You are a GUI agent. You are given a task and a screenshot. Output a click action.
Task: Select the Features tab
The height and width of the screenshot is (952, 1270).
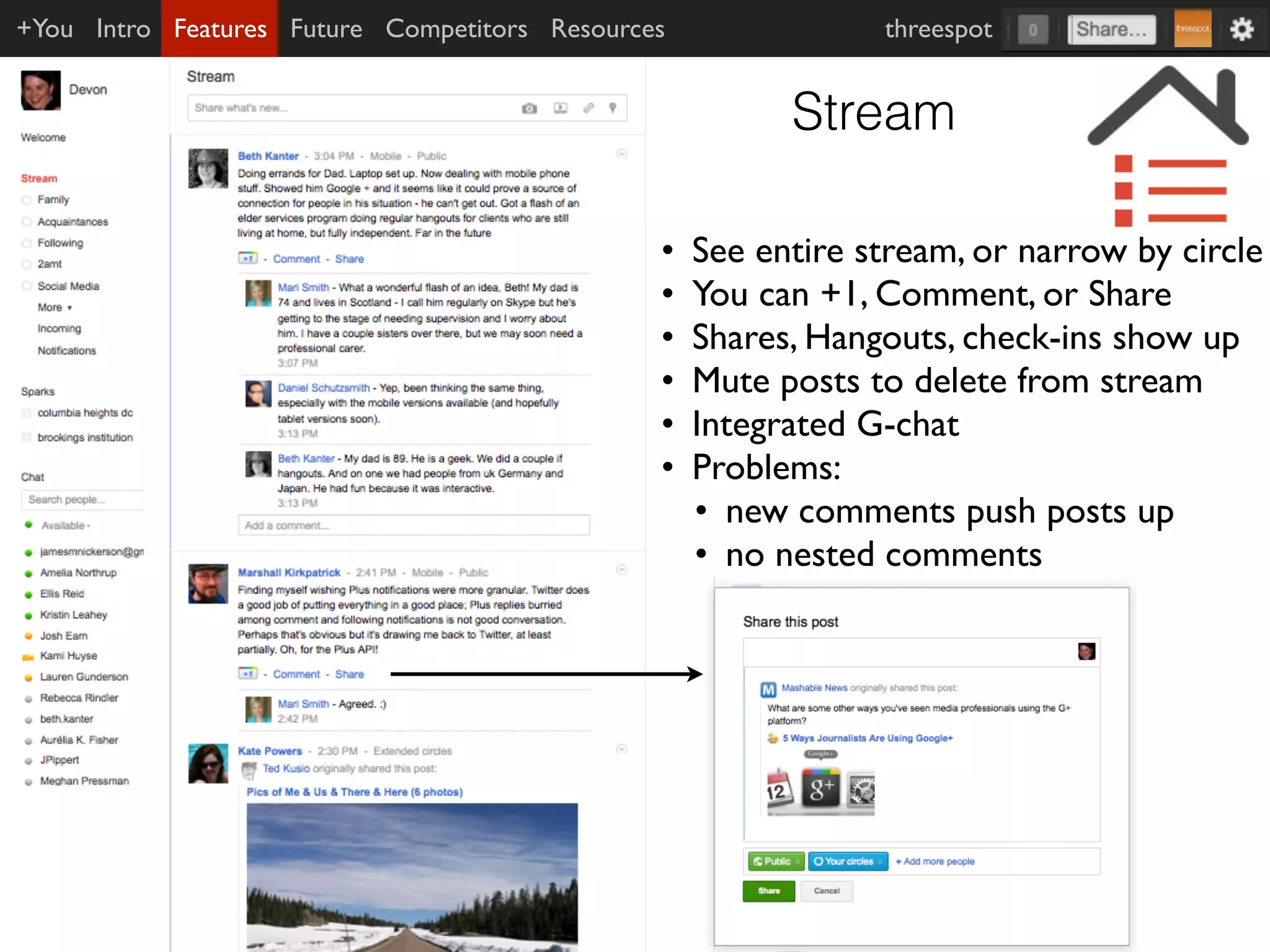click(220, 29)
